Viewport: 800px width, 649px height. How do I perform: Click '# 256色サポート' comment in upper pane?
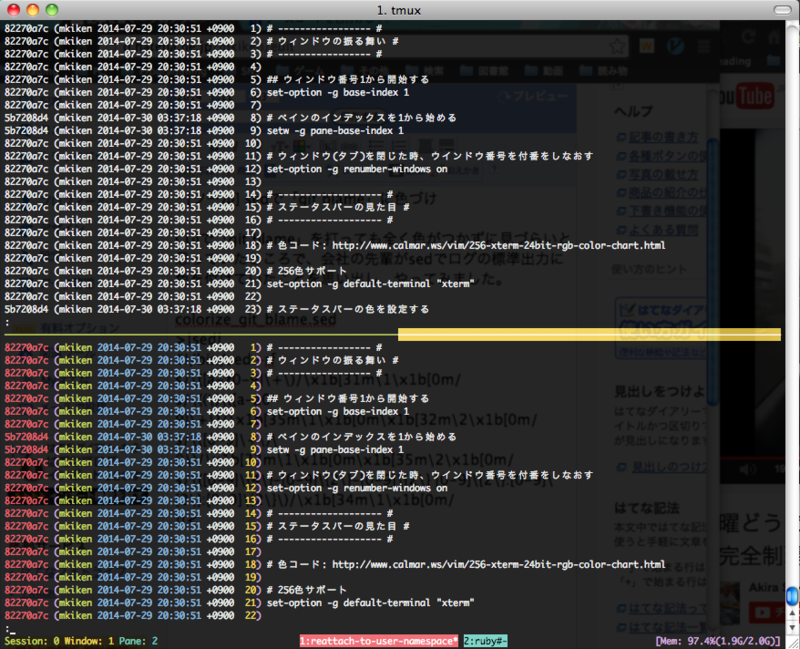pyautogui.click(x=306, y=271)
